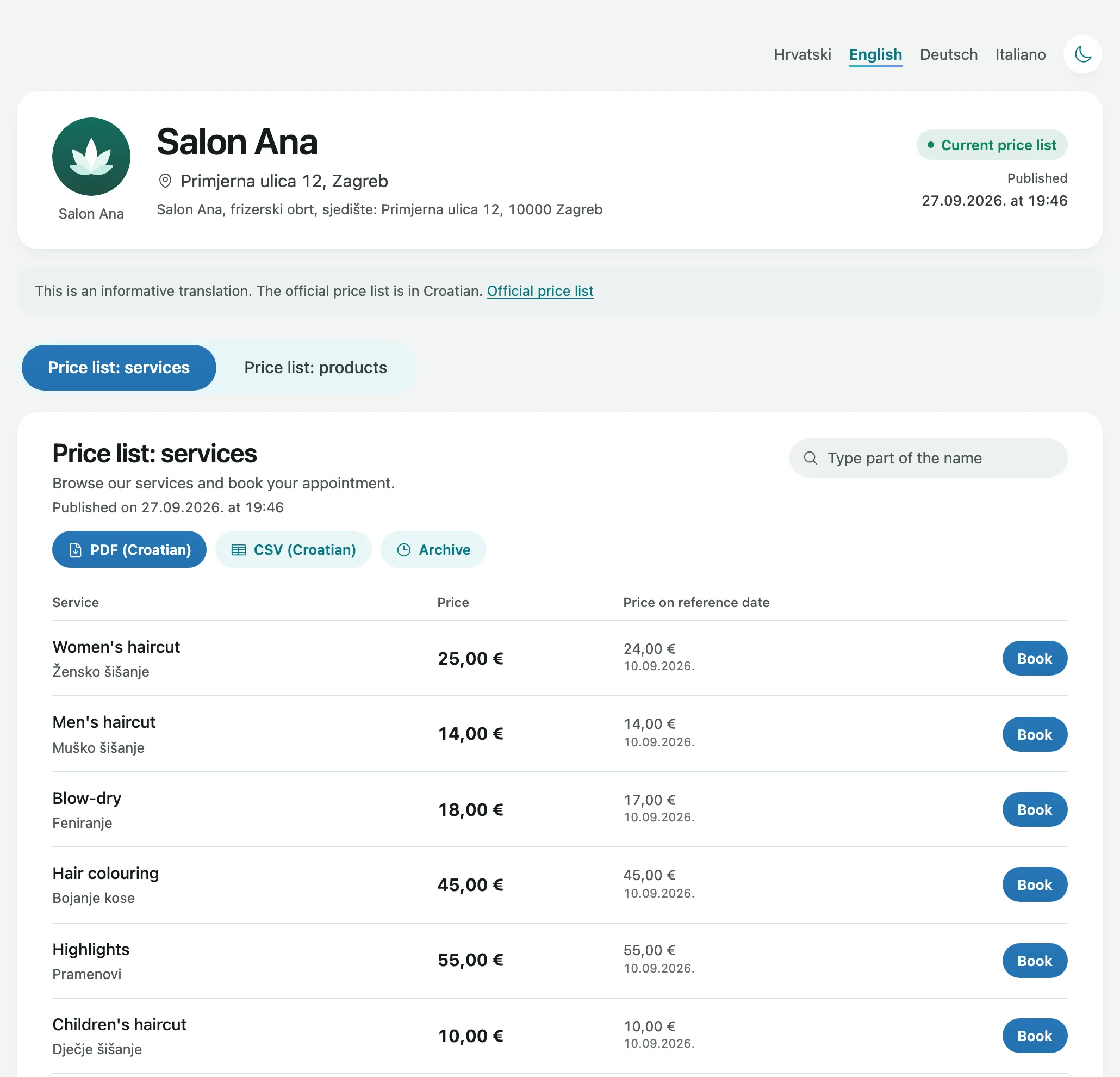The image size is (1120, 1077).
Task: Click the '17,00 €' reference price
Action: point(649,800)
